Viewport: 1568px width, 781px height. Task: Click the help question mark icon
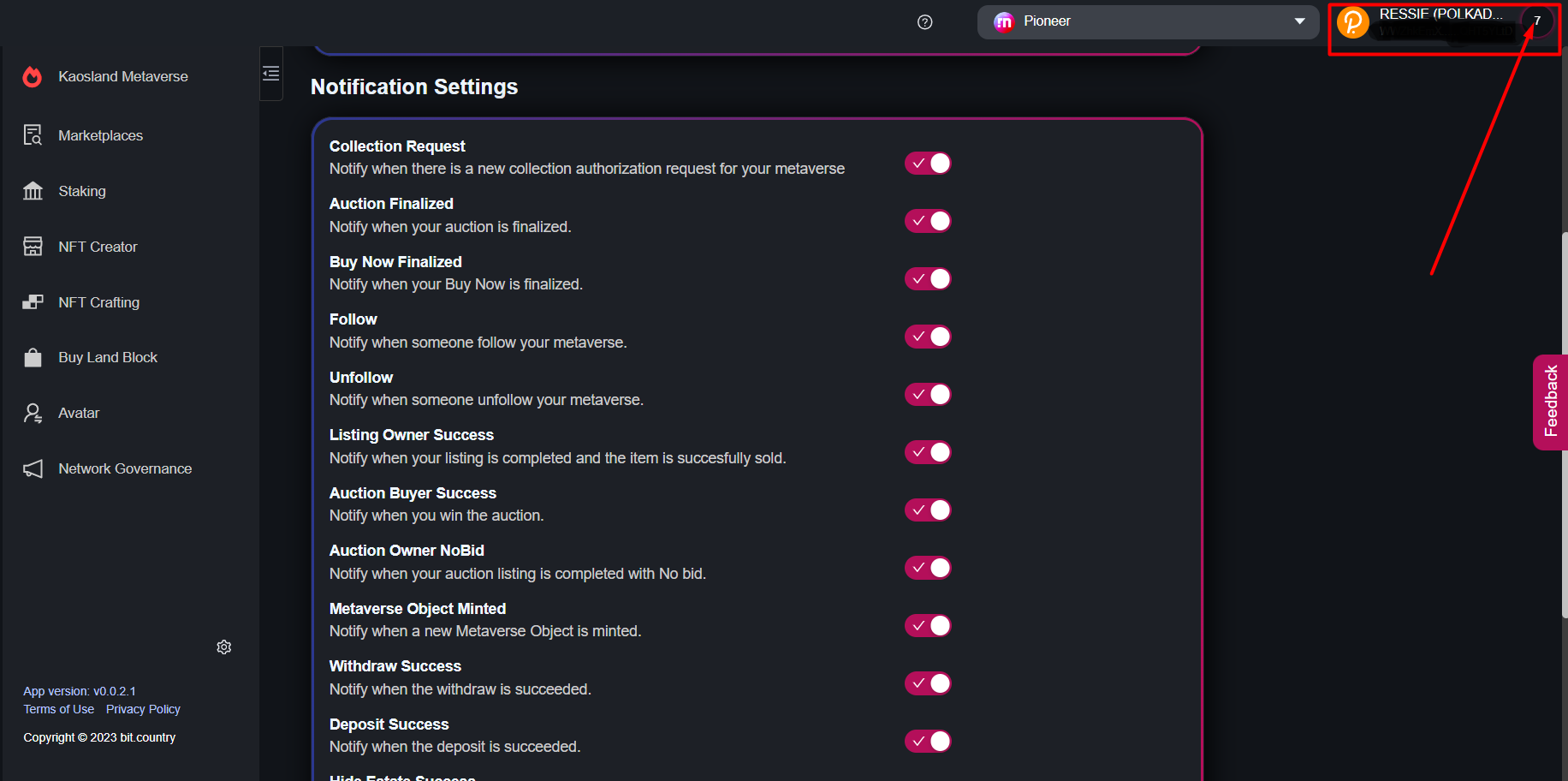tap(924, 22)
